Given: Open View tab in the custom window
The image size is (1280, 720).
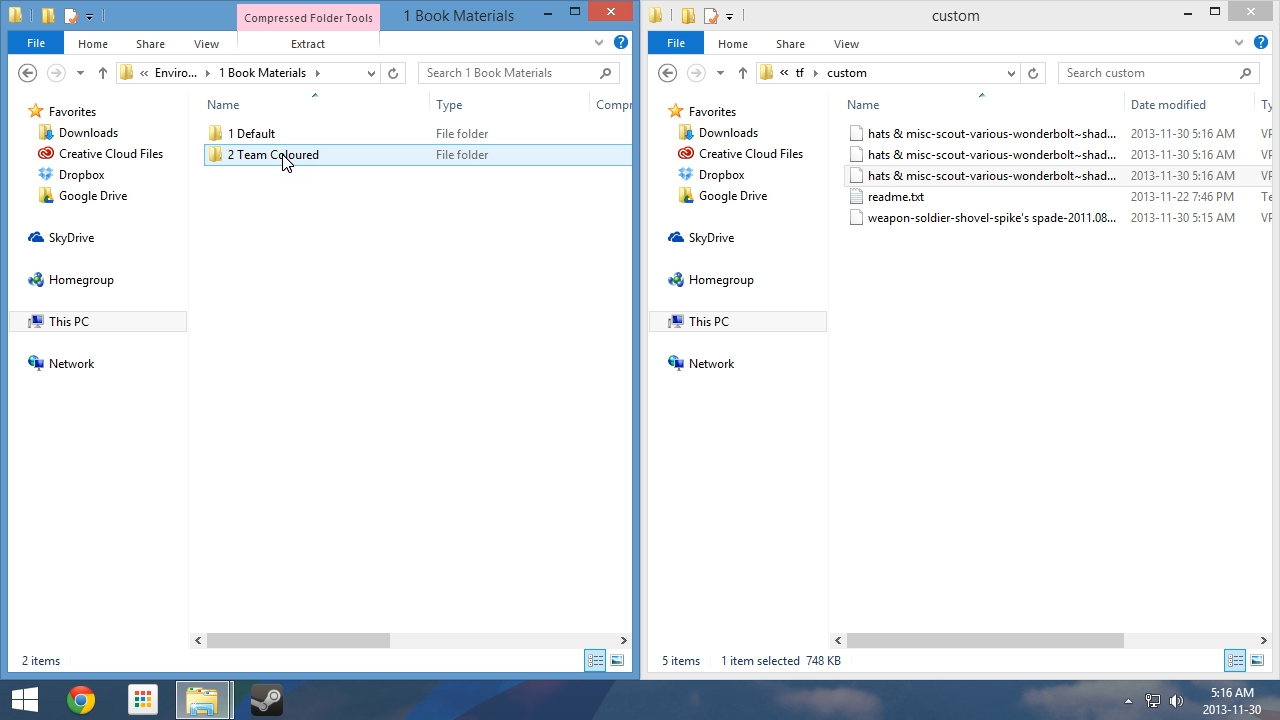Looking at the screenshot, I should pos(846,44).
